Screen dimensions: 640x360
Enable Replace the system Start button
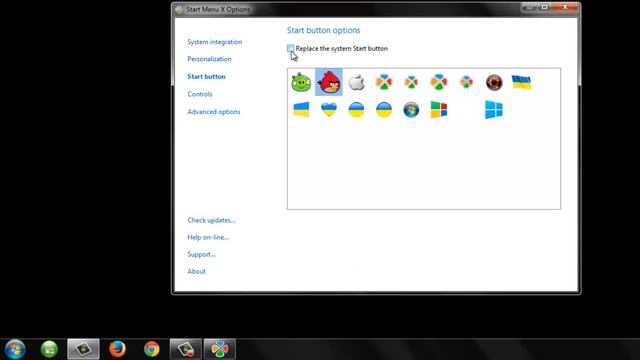[x=290, y=49]
